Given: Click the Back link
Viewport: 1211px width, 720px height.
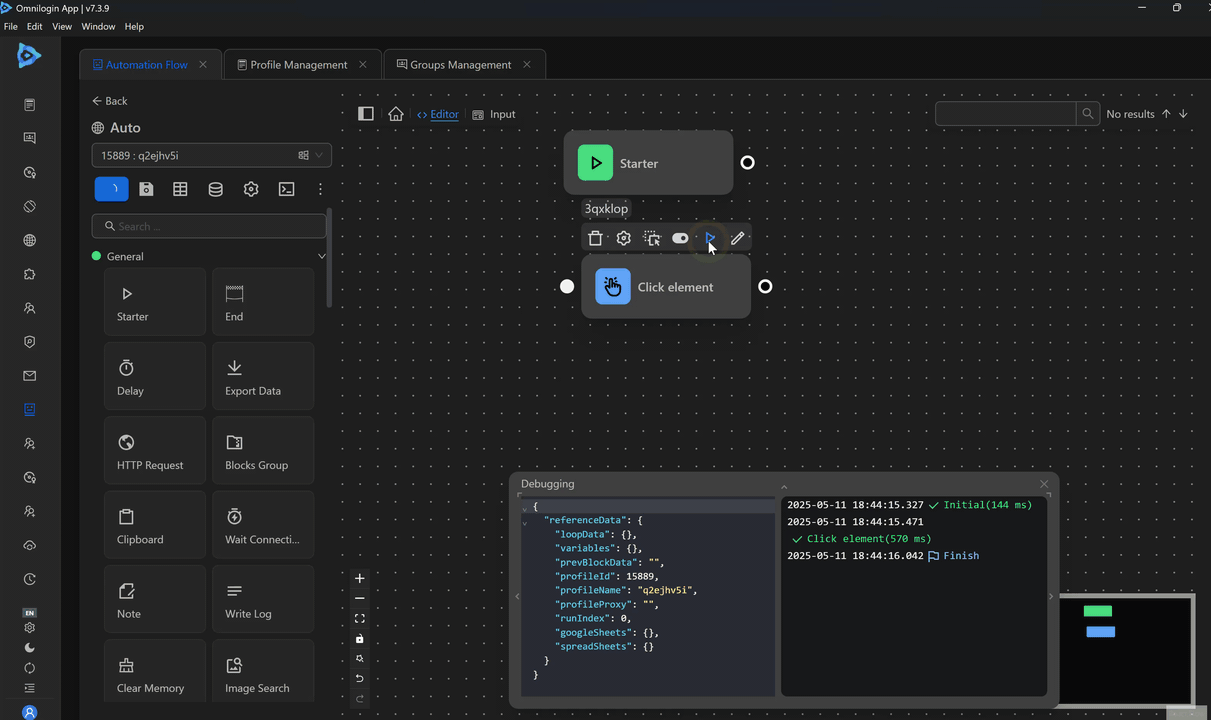Looking at the screenshot, I should 110,101.
